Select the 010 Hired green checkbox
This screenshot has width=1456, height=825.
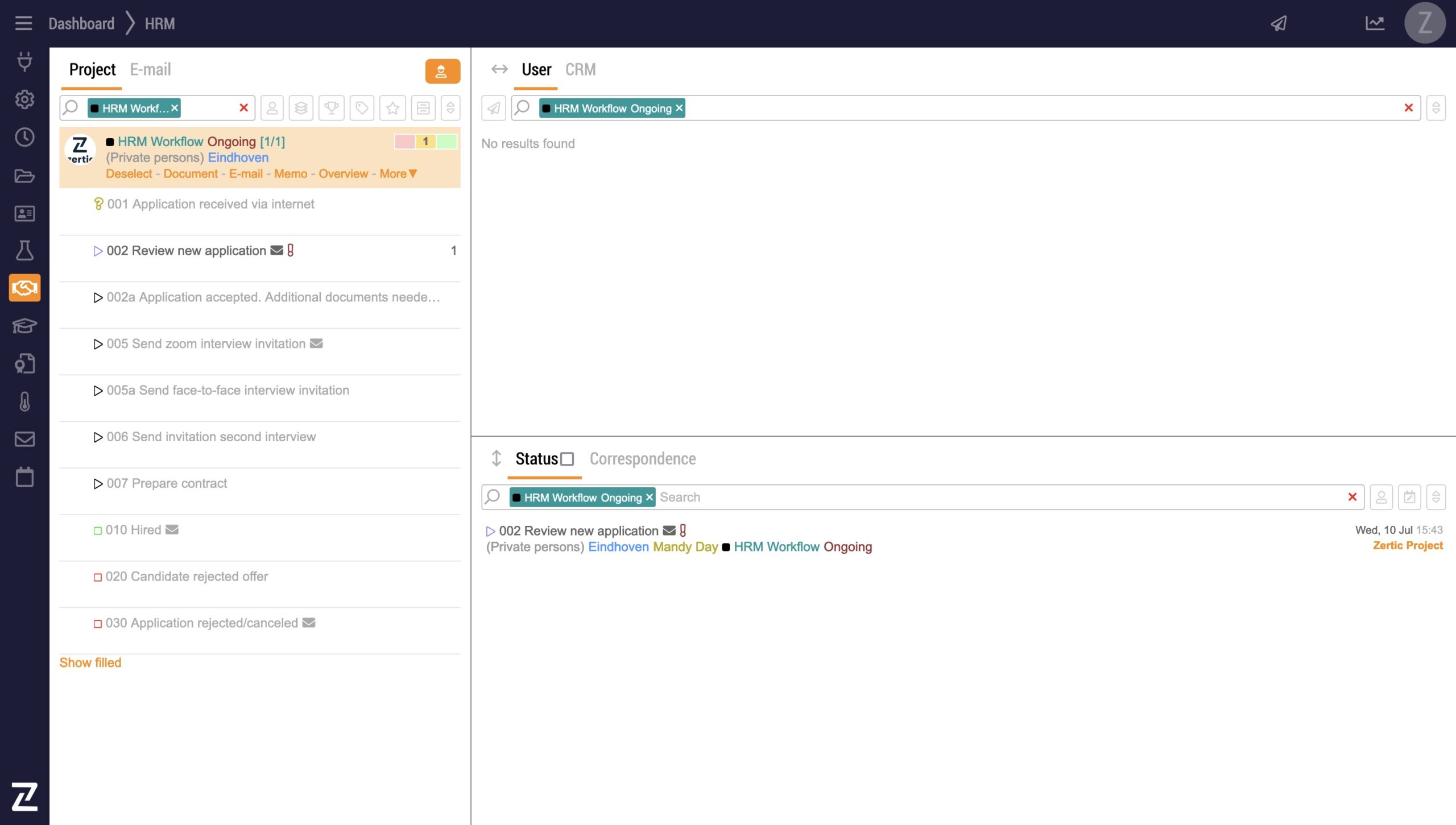(x=98, y=530)
